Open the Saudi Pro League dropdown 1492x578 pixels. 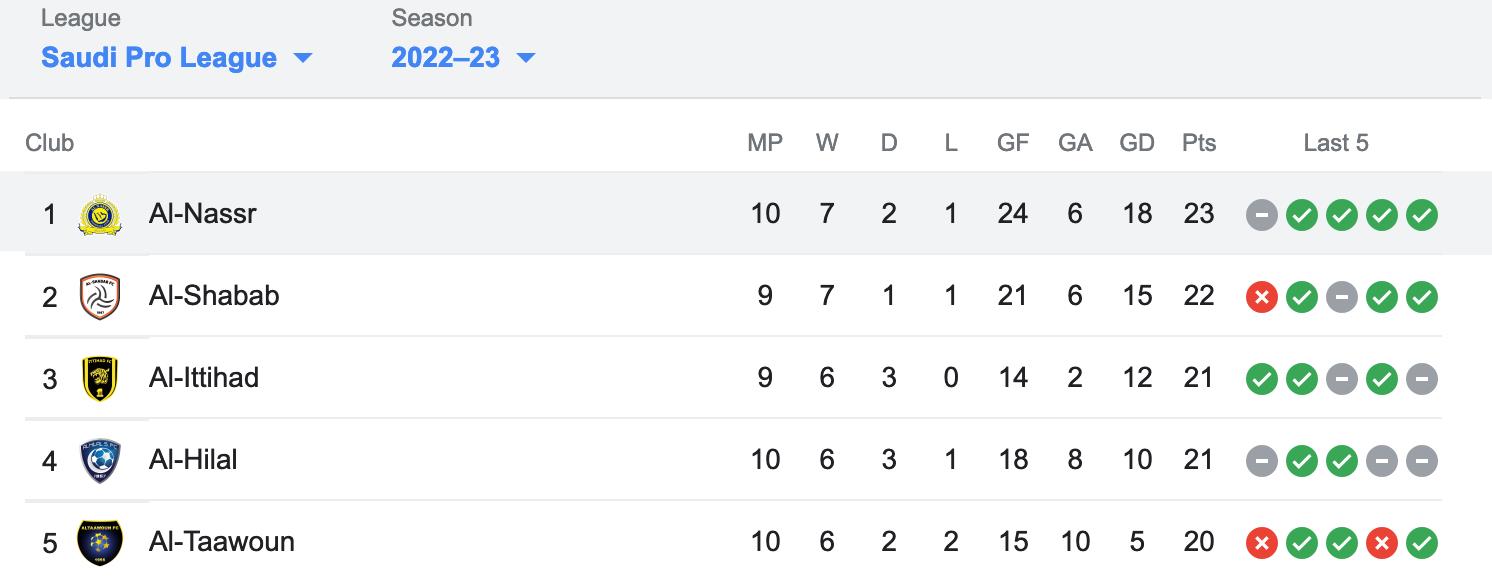[177, 57]
